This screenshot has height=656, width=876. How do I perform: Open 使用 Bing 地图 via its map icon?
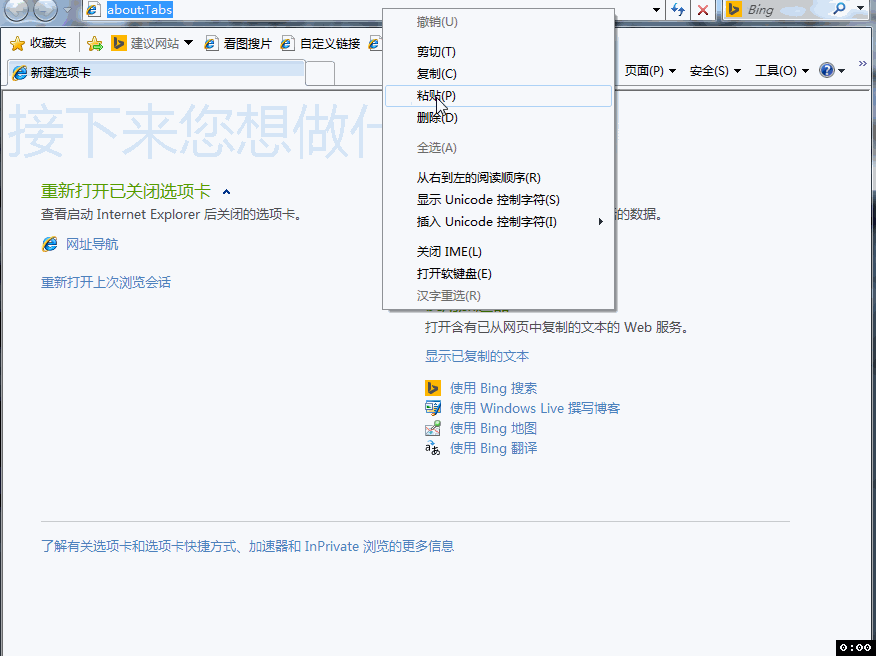(x=433, y=427)
